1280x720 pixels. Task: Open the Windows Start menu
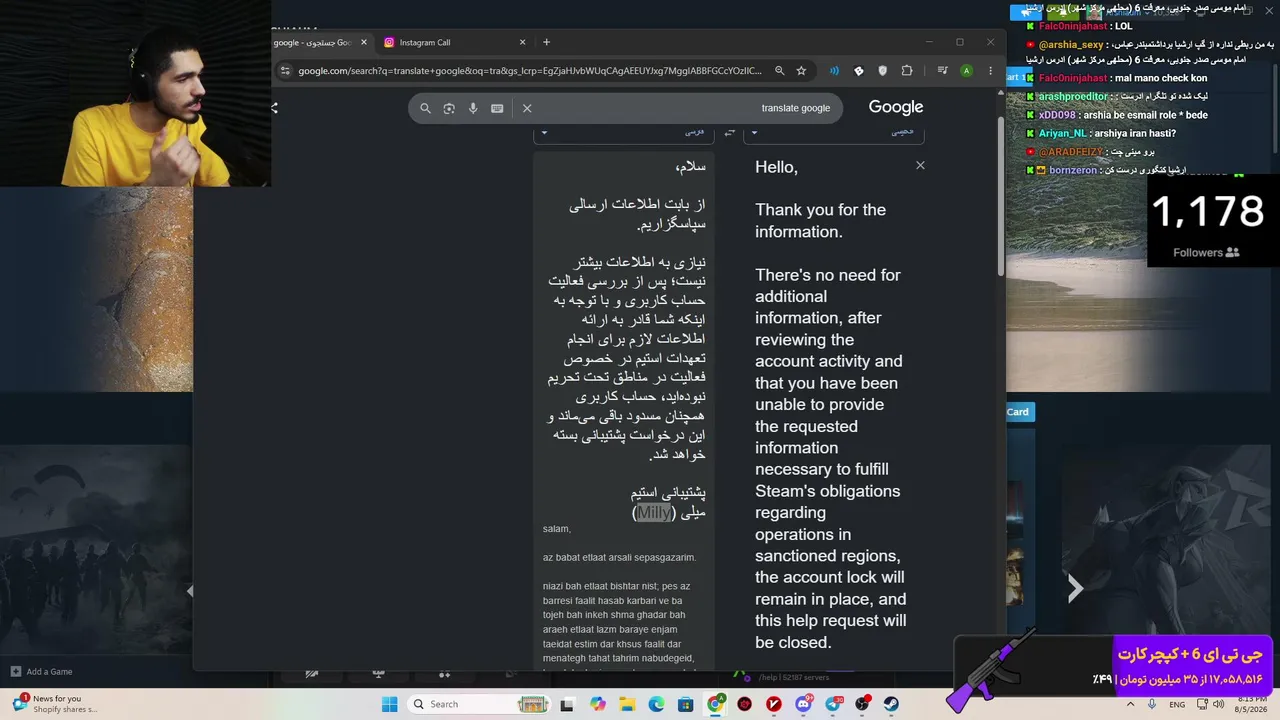[x=389, y=704]
